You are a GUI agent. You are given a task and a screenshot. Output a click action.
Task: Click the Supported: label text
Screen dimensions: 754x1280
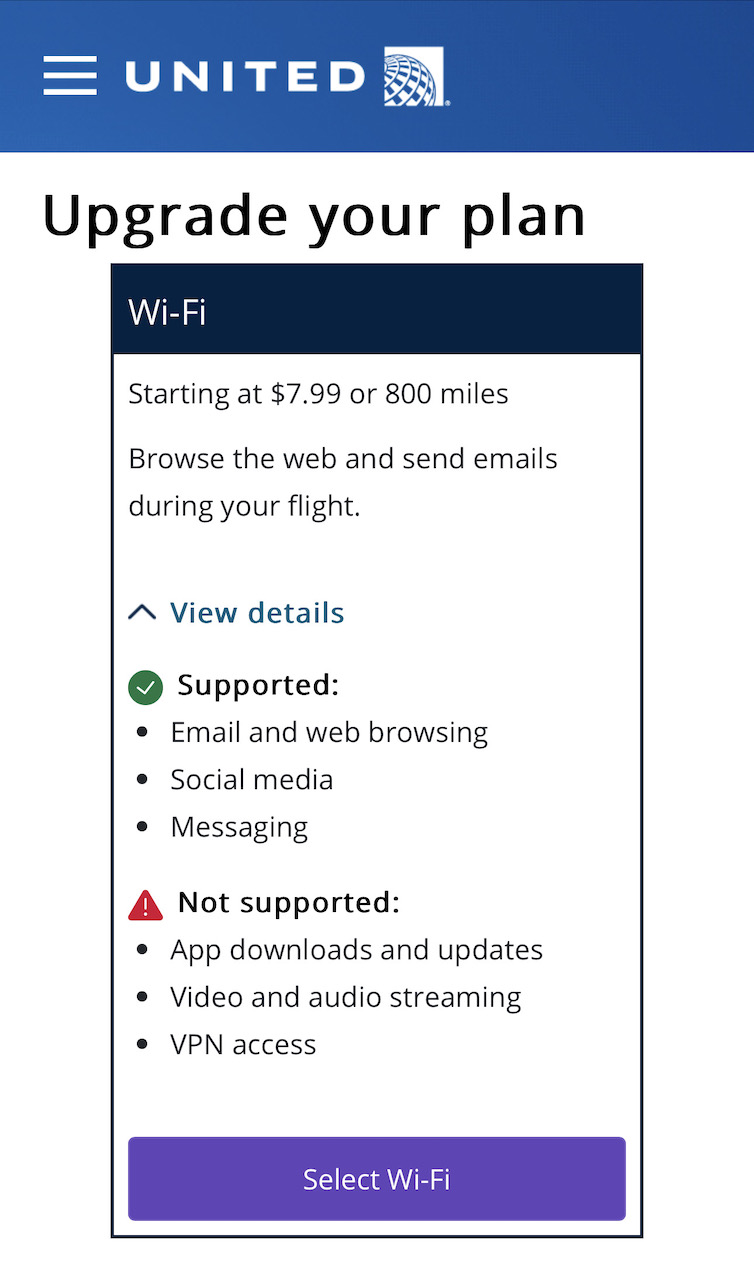pyautogui.click(x=258, y=686)
